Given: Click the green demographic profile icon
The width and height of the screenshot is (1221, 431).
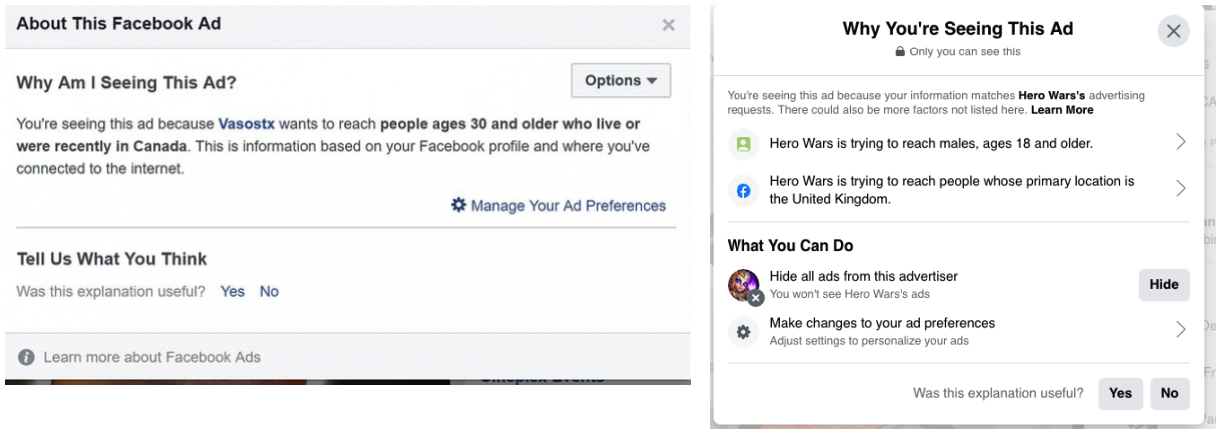Looking at the screenshot, I should pos(743,143).
